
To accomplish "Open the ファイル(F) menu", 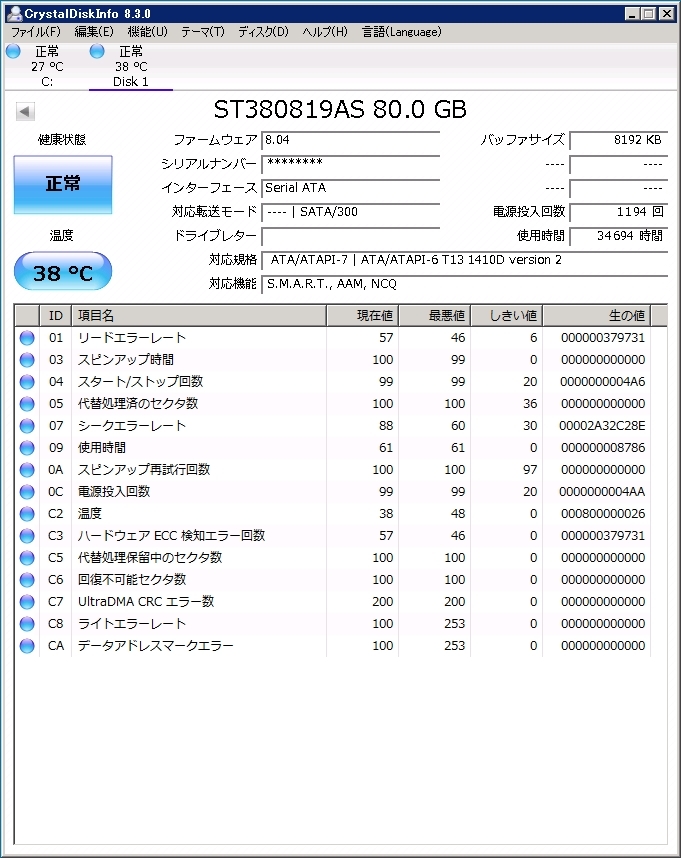I will [36, 32].
